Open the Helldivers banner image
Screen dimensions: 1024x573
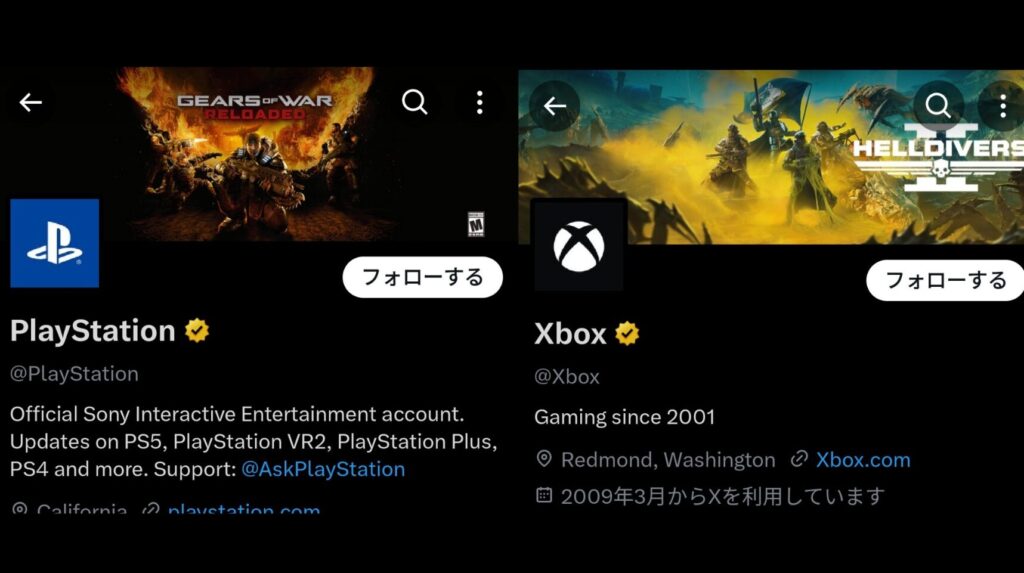(x=771, y=157)
